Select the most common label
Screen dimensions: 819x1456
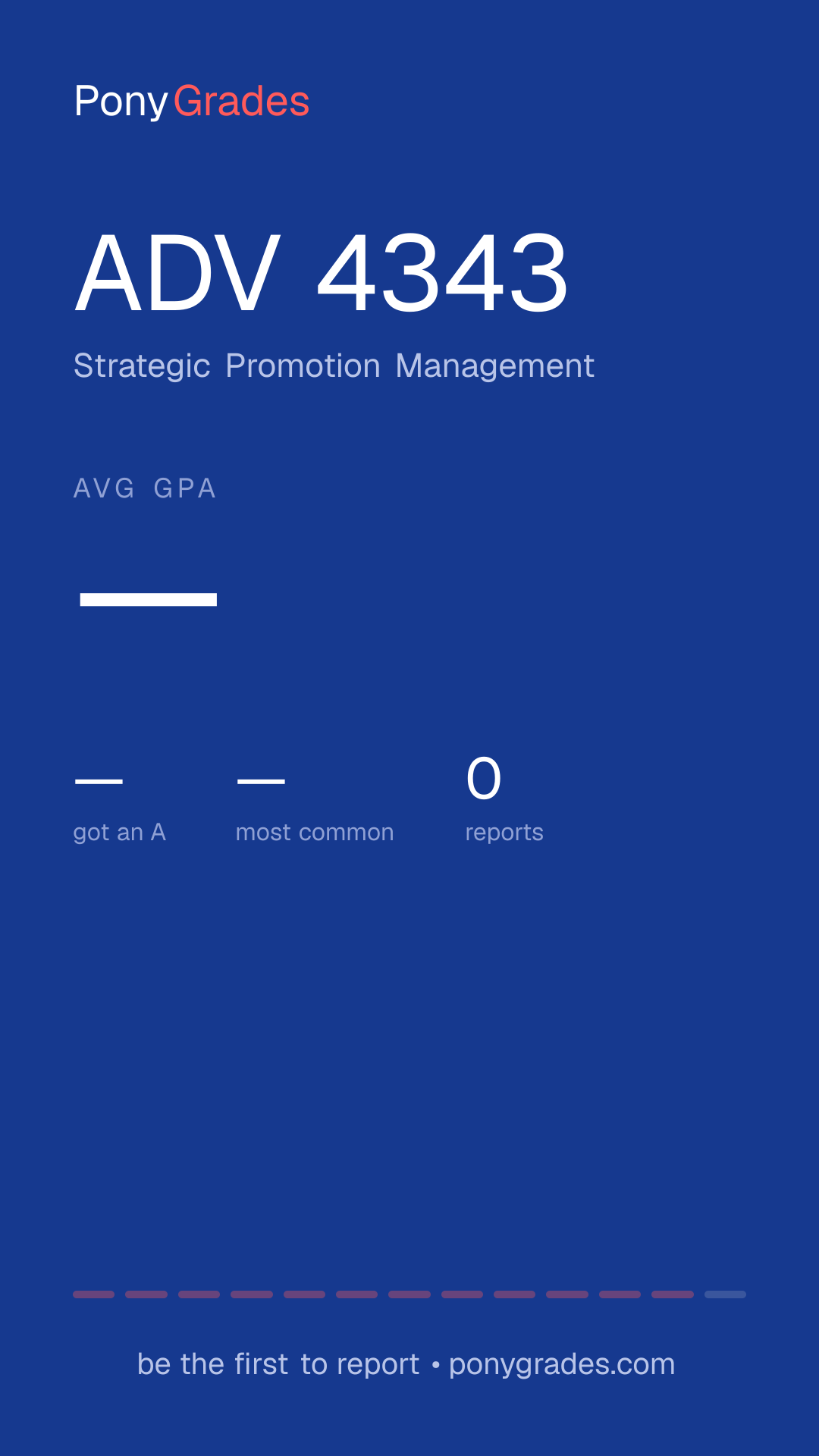click(x=315, y=833)
